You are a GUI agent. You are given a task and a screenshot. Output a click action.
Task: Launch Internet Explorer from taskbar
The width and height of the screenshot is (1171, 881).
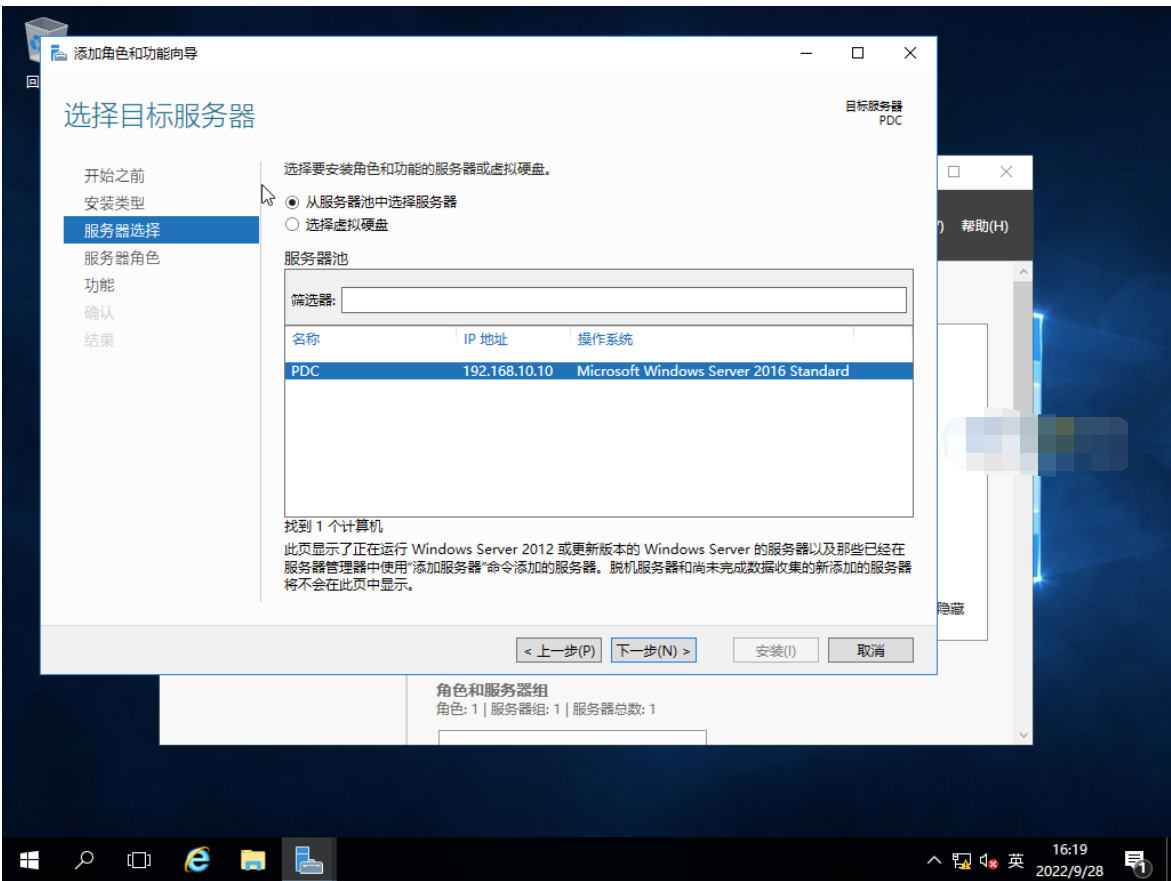197,860
